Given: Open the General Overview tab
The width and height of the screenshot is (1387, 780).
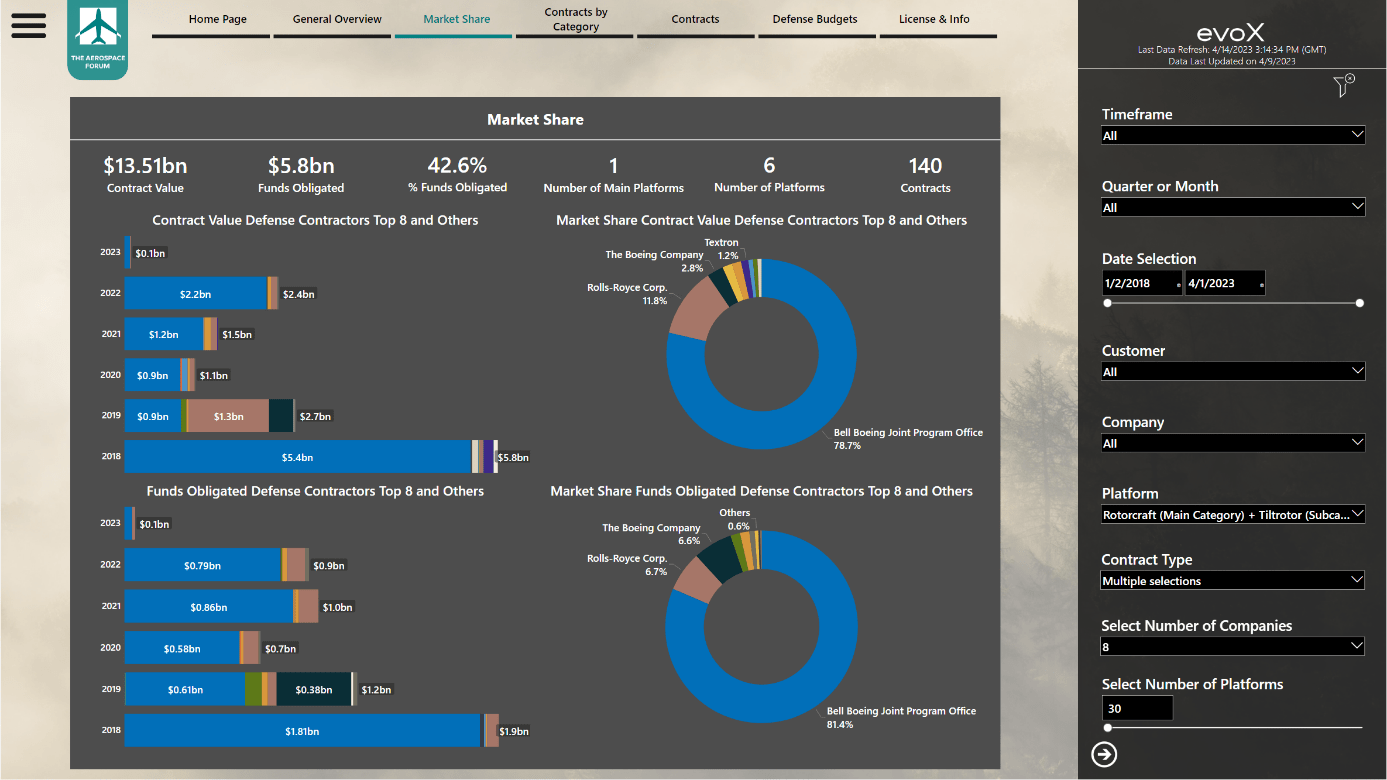Looking at the screenshot, I should 337,19.
